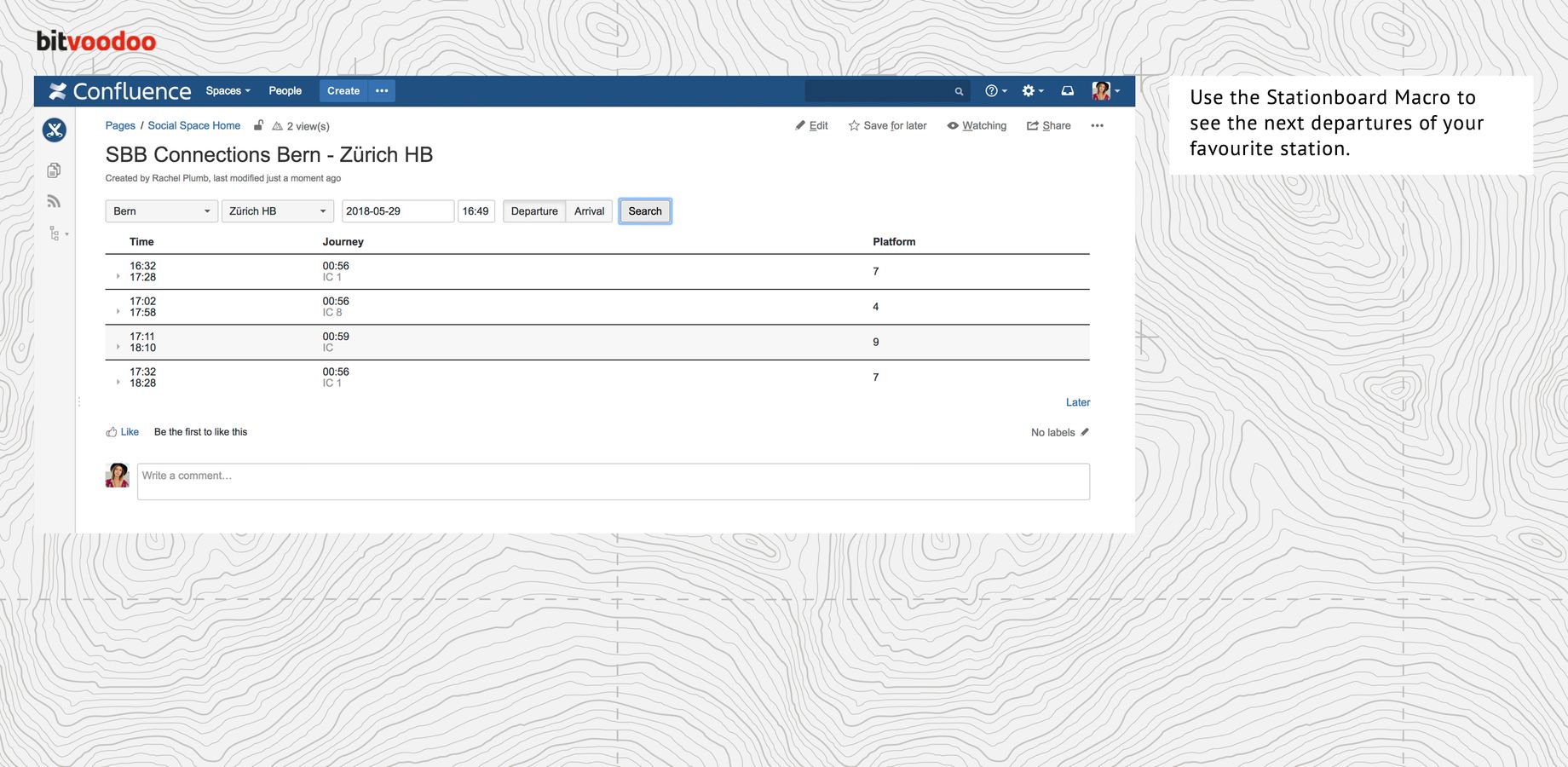This screenshot has height=767, width=1568.
Task: Open the create-from-template ellipsis button
Action: coord(382,91)
